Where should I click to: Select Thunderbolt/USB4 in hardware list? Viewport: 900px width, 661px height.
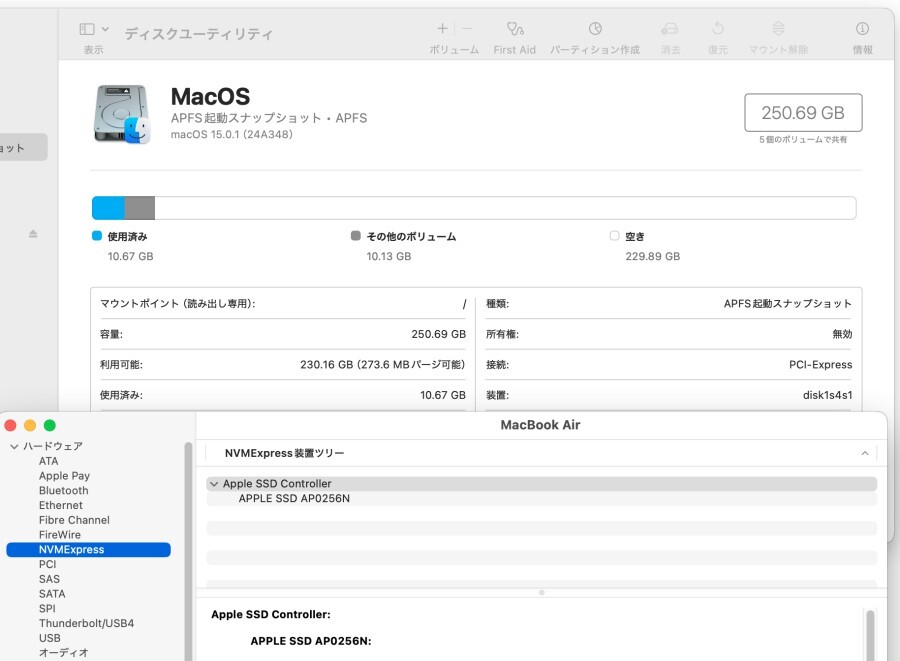coord(86,623)
